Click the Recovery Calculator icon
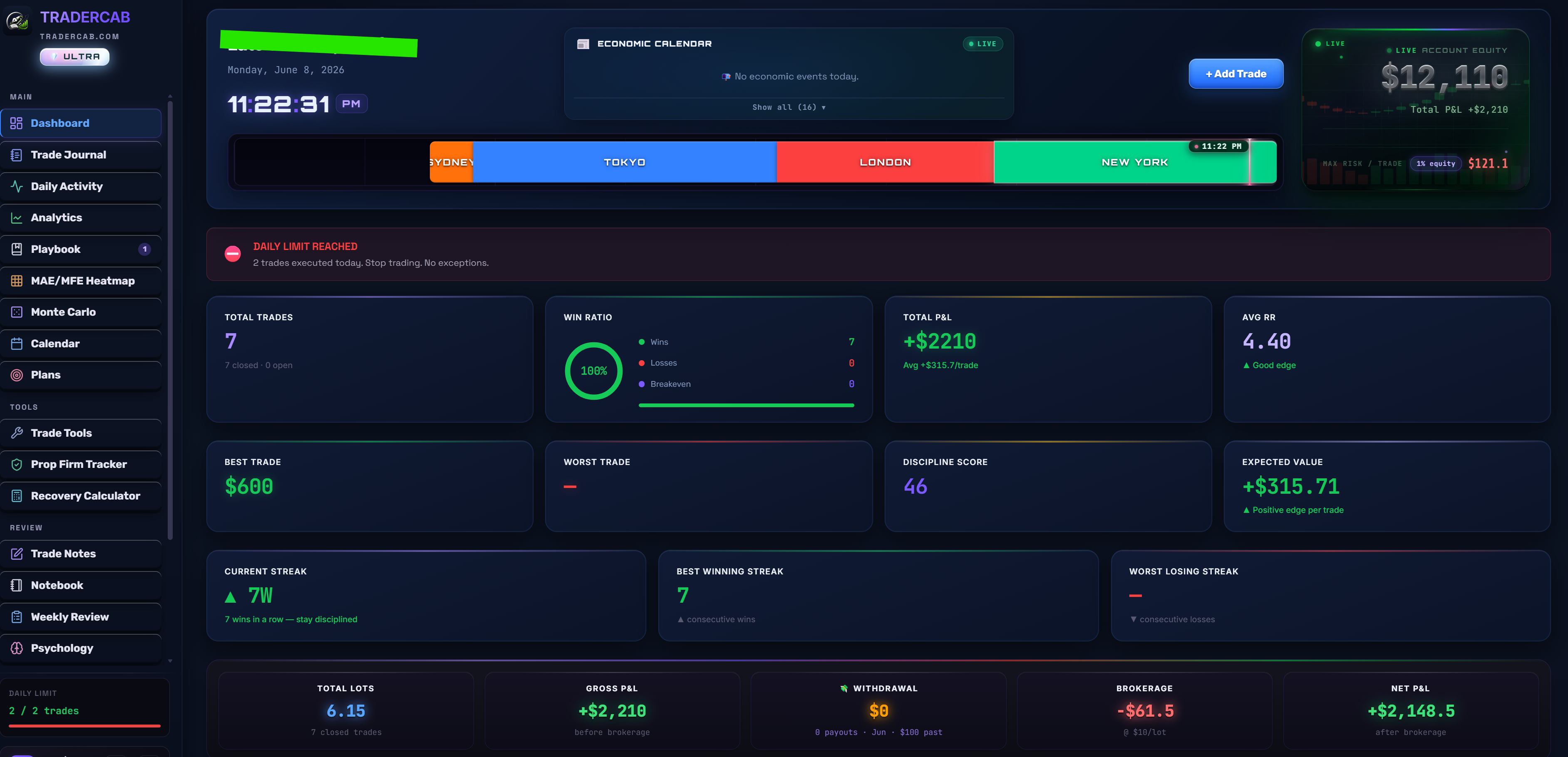Screen dimensions: 1568x757 [16, 496]
